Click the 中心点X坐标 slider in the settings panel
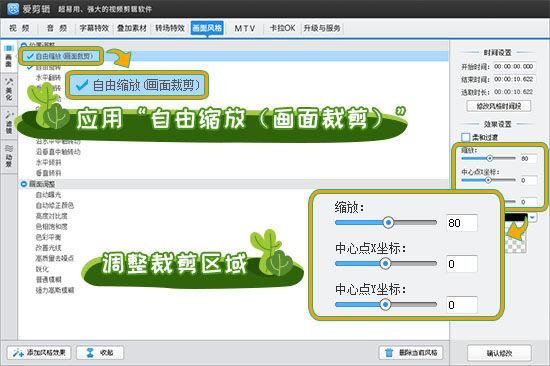Viewport: 550px width, 366px height. (488, 180)
